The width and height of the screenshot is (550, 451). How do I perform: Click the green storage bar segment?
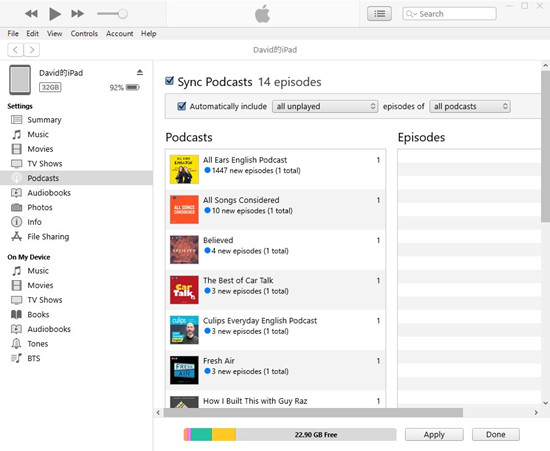[x=201, y=435]
